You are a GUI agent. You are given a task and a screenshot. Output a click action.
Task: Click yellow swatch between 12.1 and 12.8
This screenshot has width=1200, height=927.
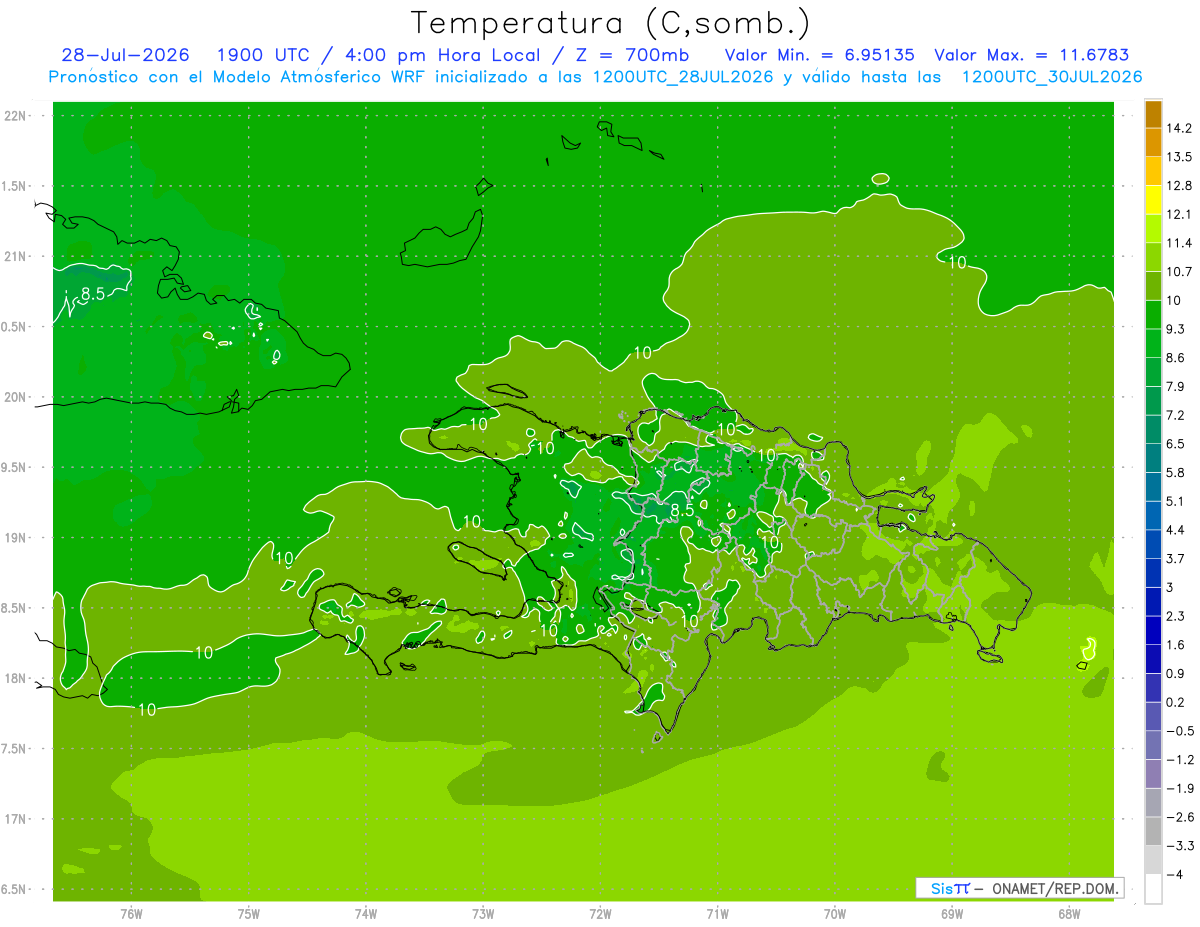coord(1153,200)
